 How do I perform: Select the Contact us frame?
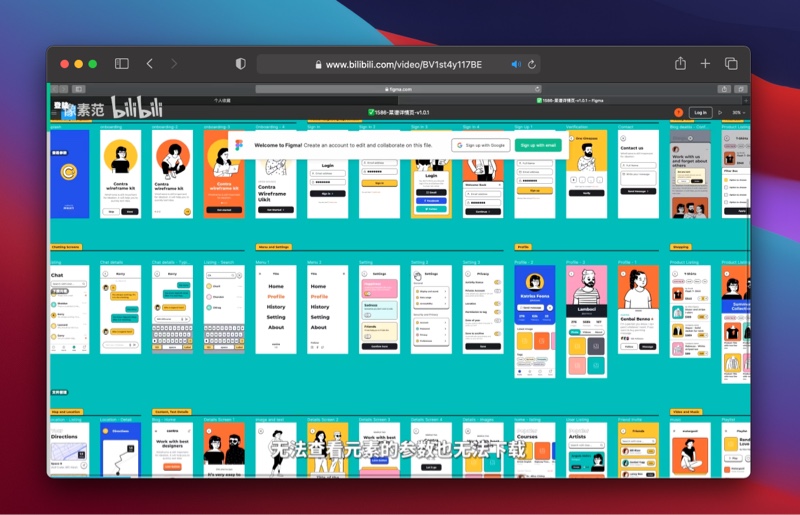(638, 174)
